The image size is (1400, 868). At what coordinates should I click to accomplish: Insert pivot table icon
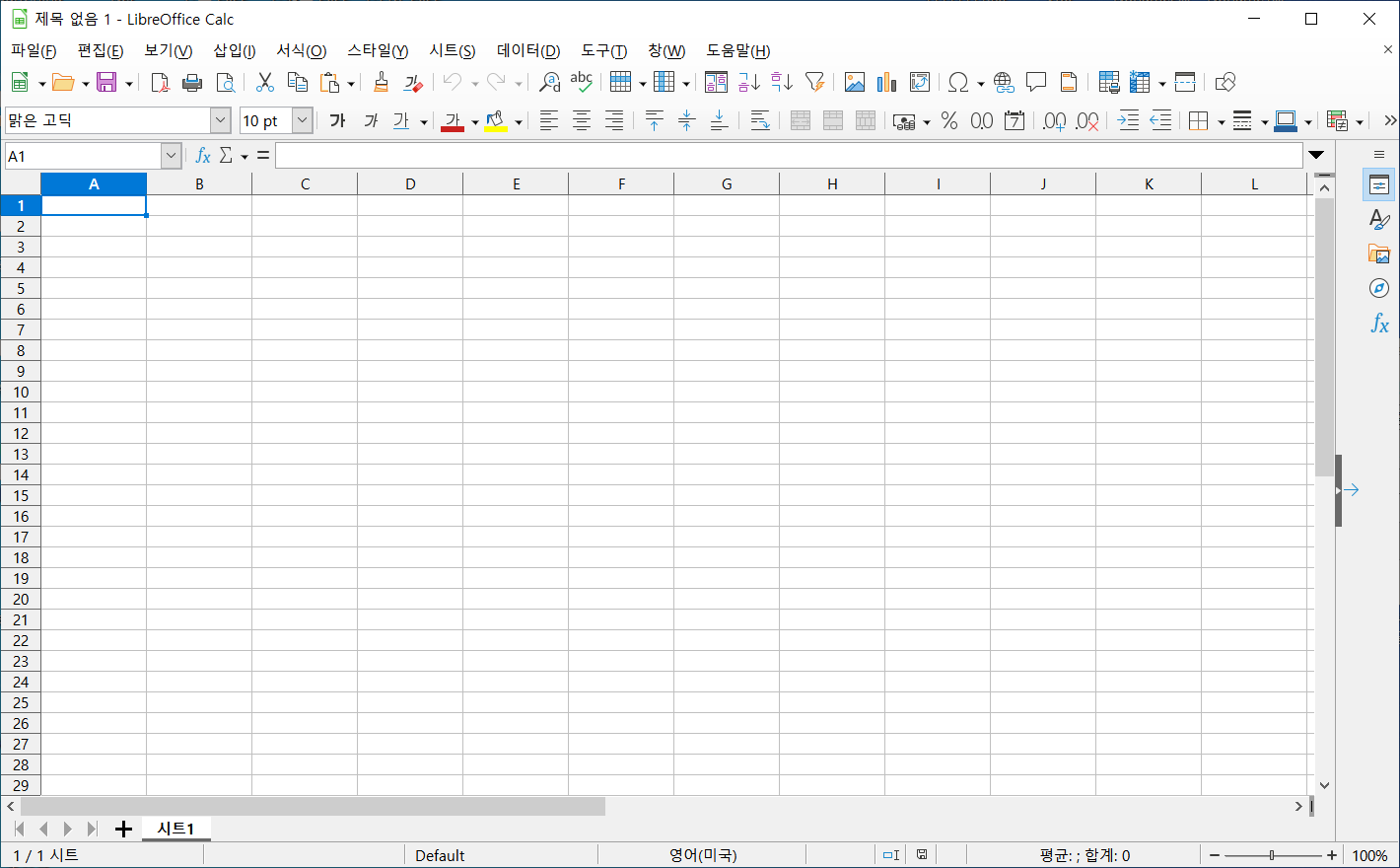click(x=920, y=83)
